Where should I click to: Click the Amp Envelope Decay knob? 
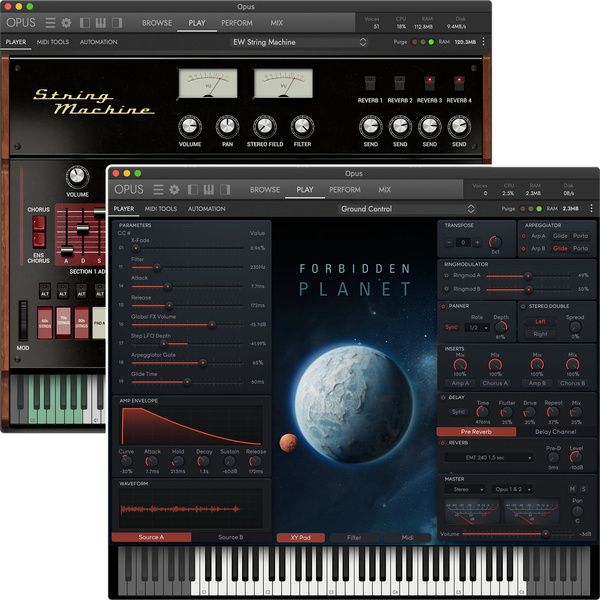coord(203,461)
